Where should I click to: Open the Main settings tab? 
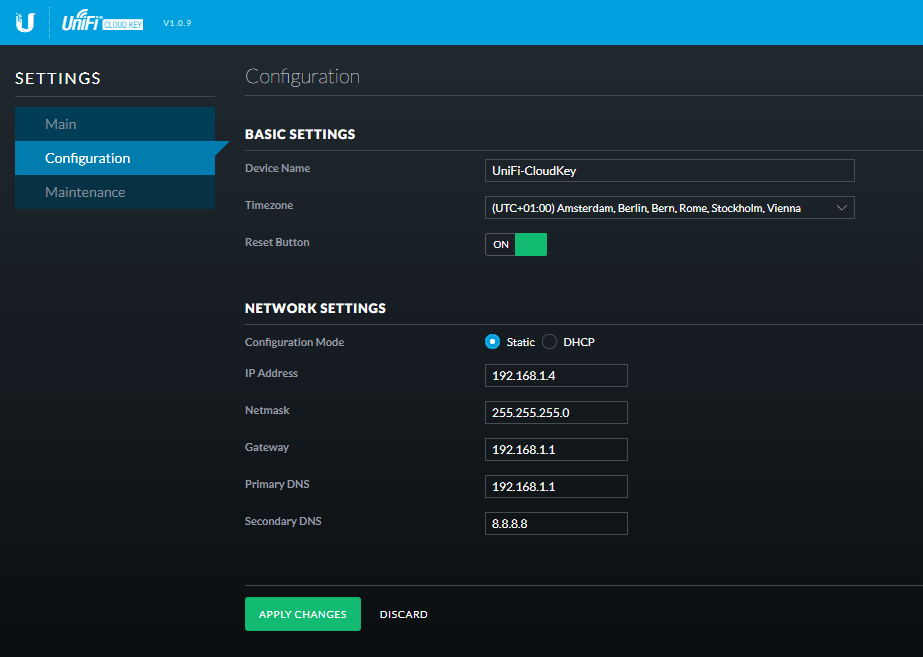(61, 124)
